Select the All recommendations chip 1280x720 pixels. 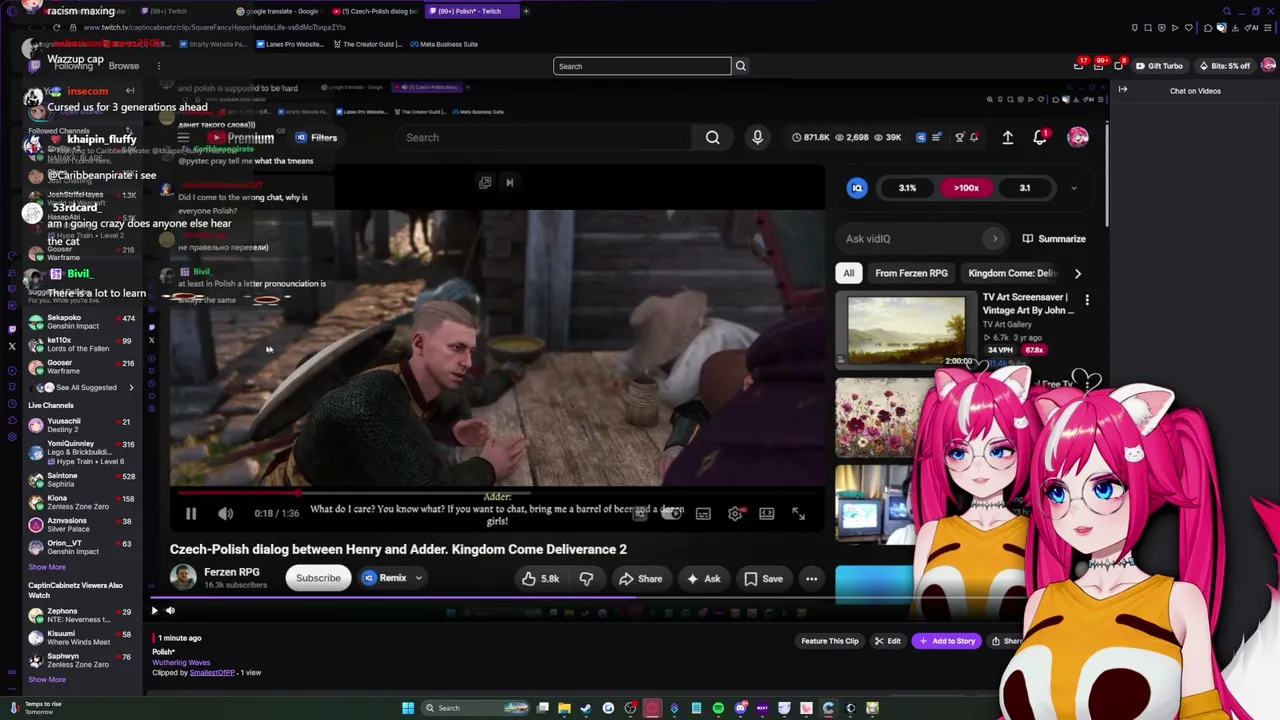coord(849,273)
